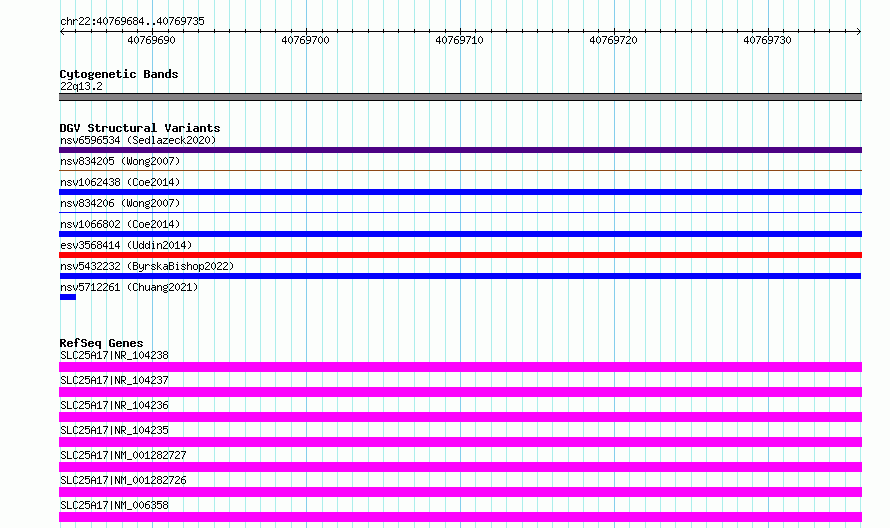Select the magenta bar for NM_001282726
The image size is (890, 528).
tap(460, 492)
